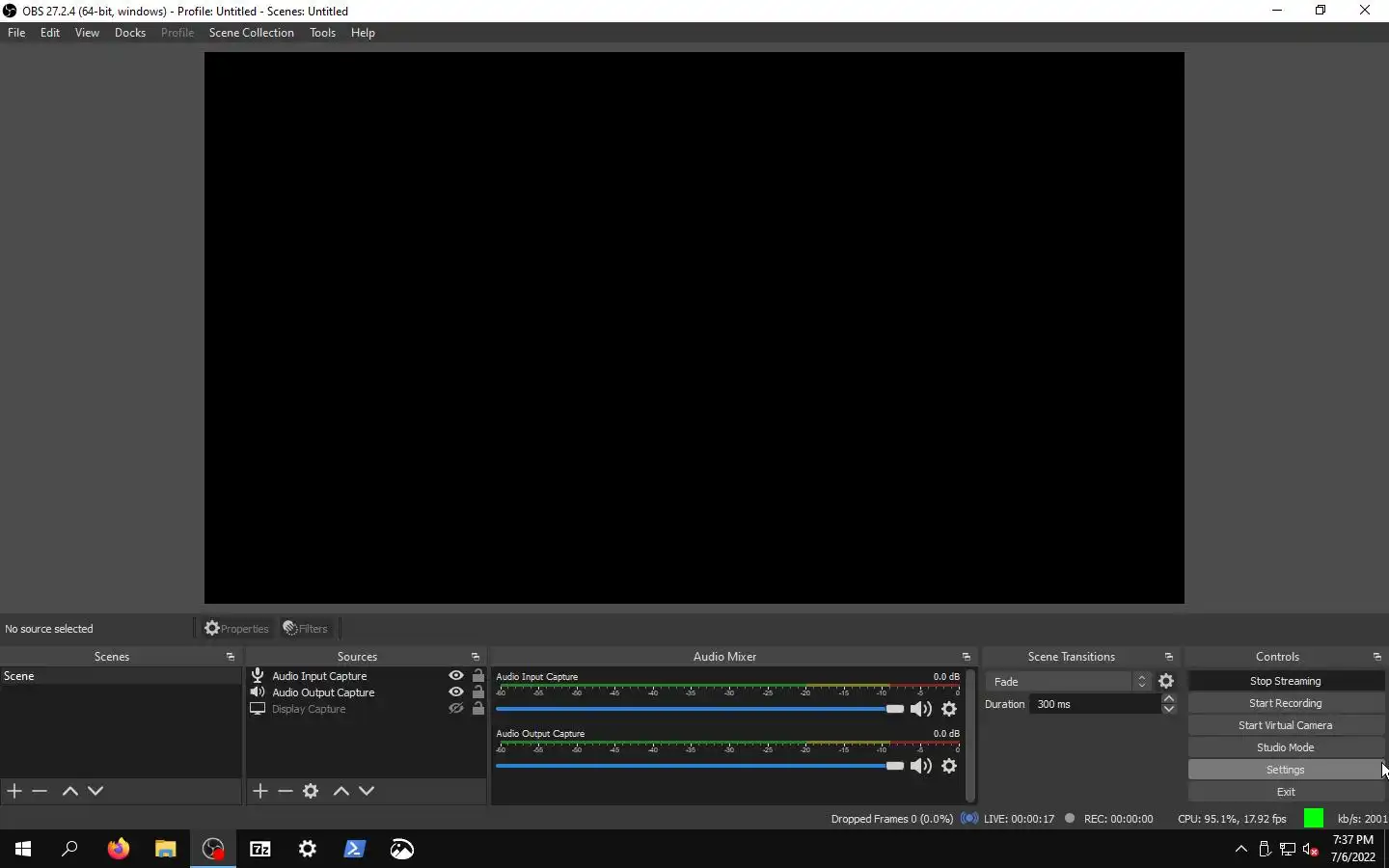The image size is (1389, 868).
Task: Increase transition duration with up arrow
Action: (1169, 698)
